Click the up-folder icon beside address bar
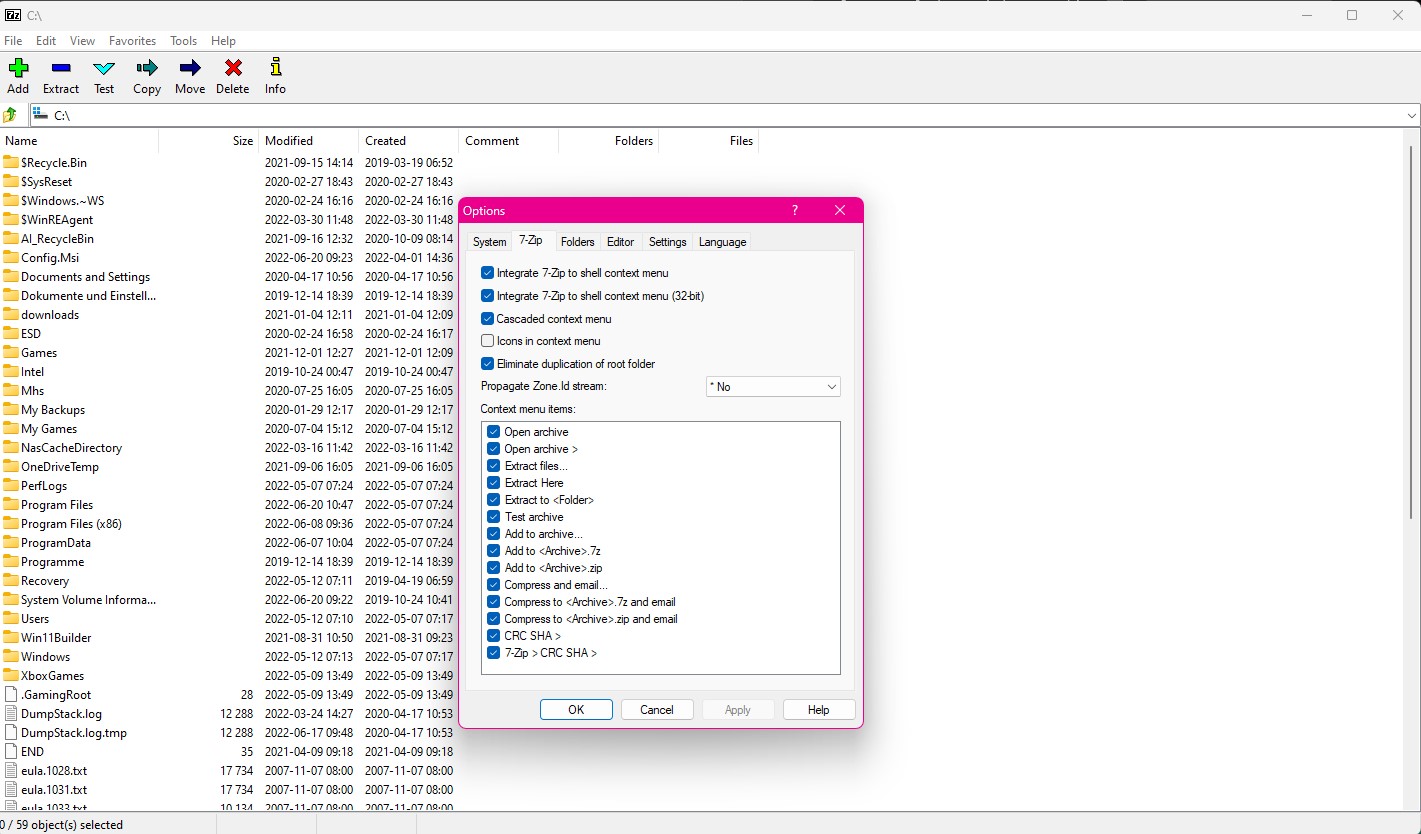 [10, 115]
